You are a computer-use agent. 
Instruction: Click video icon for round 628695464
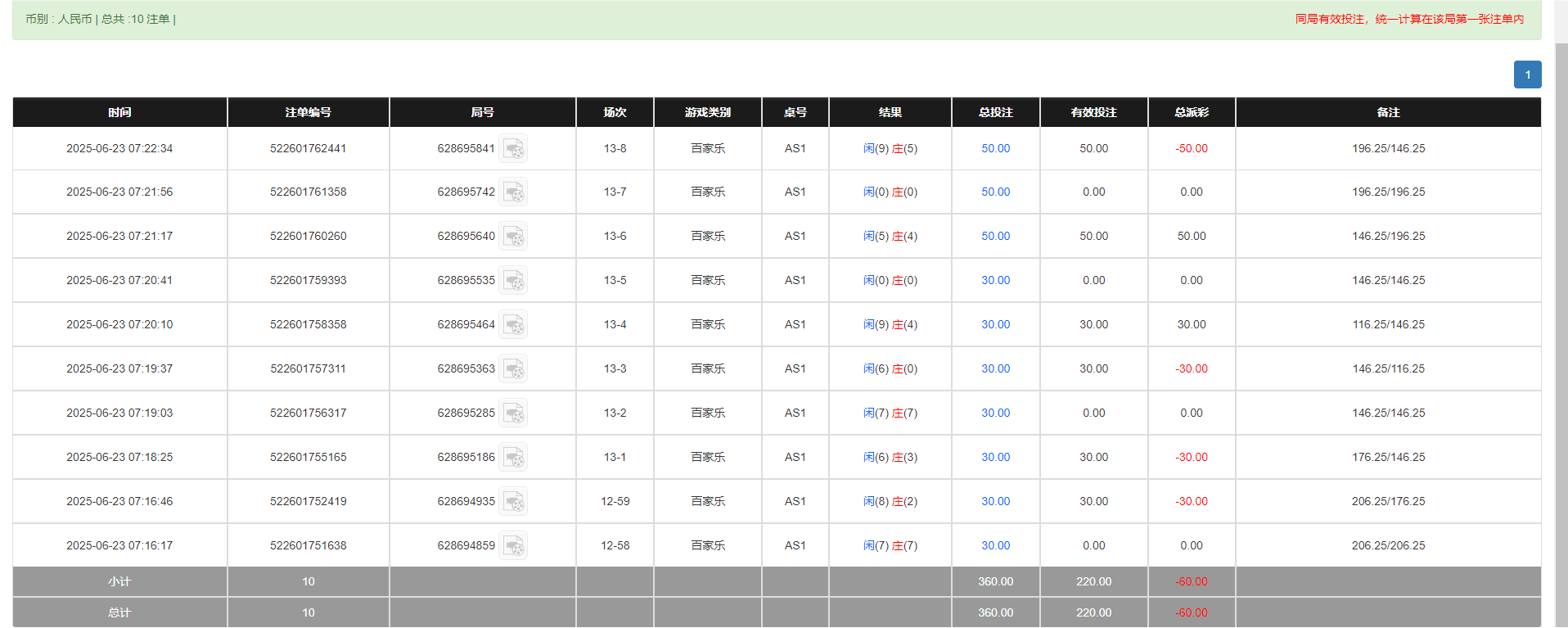tap(513, 325)
